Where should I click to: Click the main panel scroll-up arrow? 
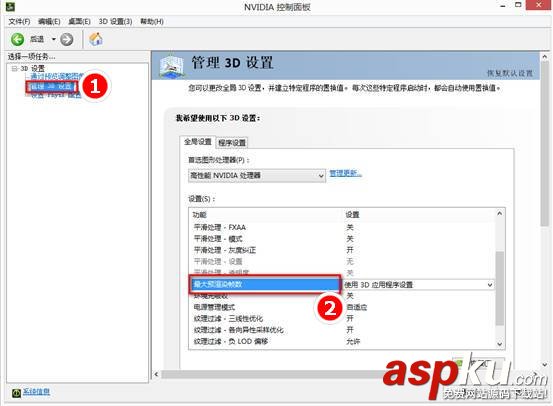tap(545, 56)
